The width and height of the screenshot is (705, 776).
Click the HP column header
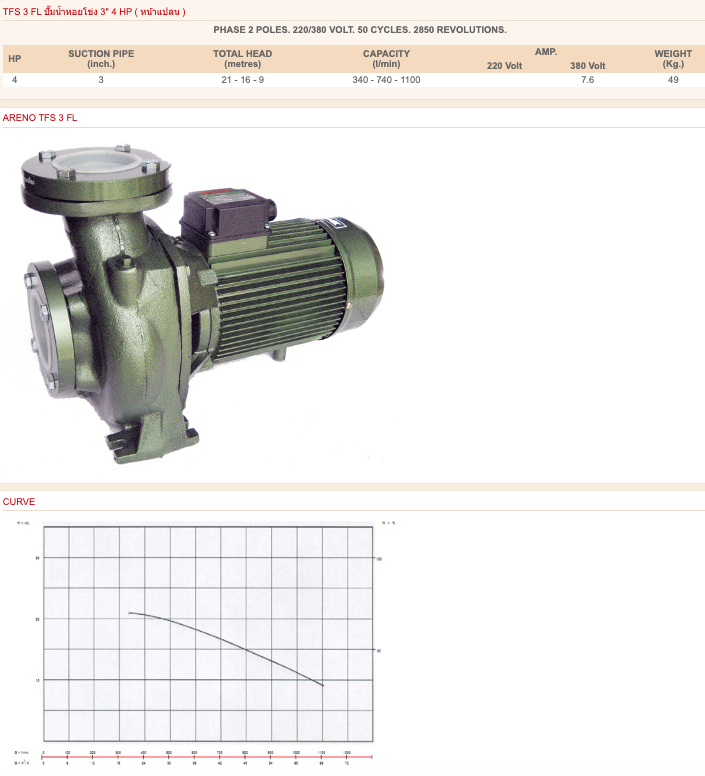[x=14, y=59]
